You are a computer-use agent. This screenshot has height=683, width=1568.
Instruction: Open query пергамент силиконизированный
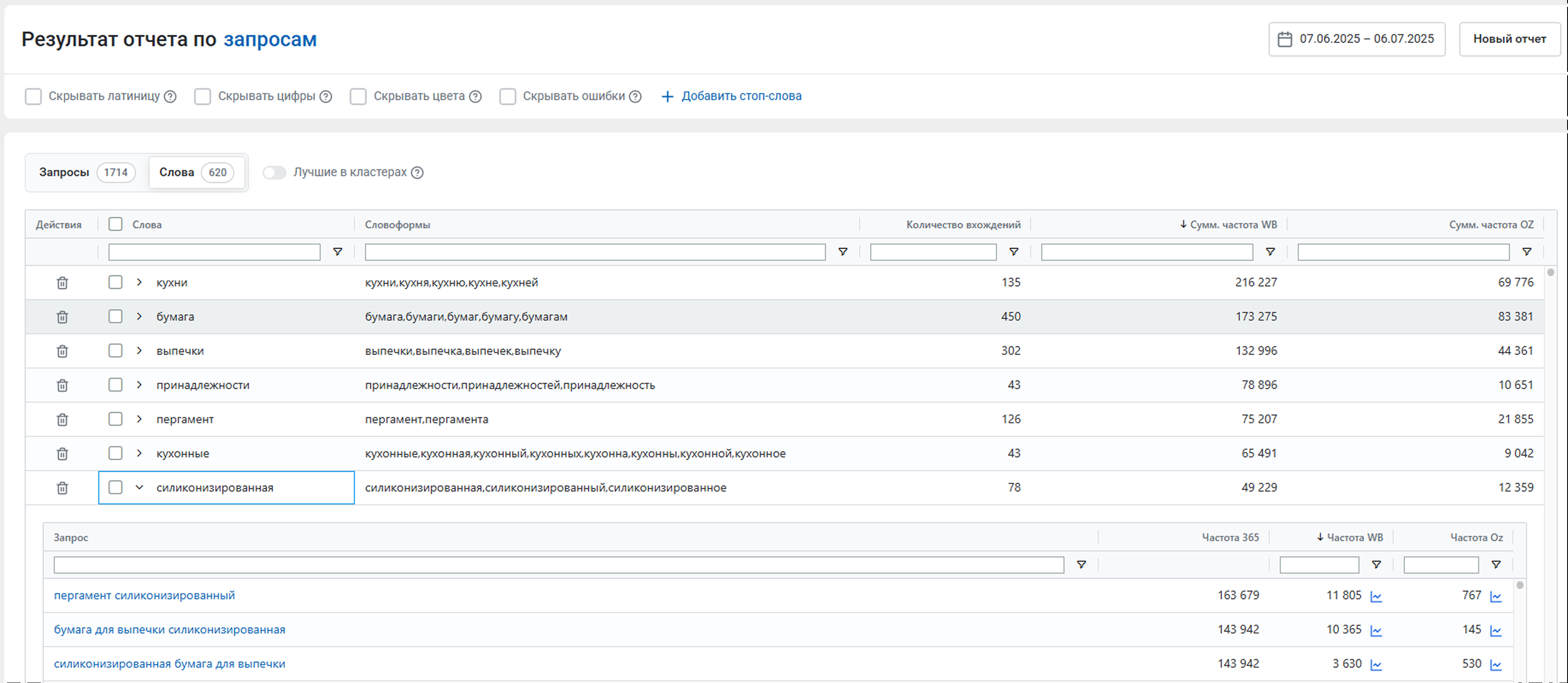[144, 595]
